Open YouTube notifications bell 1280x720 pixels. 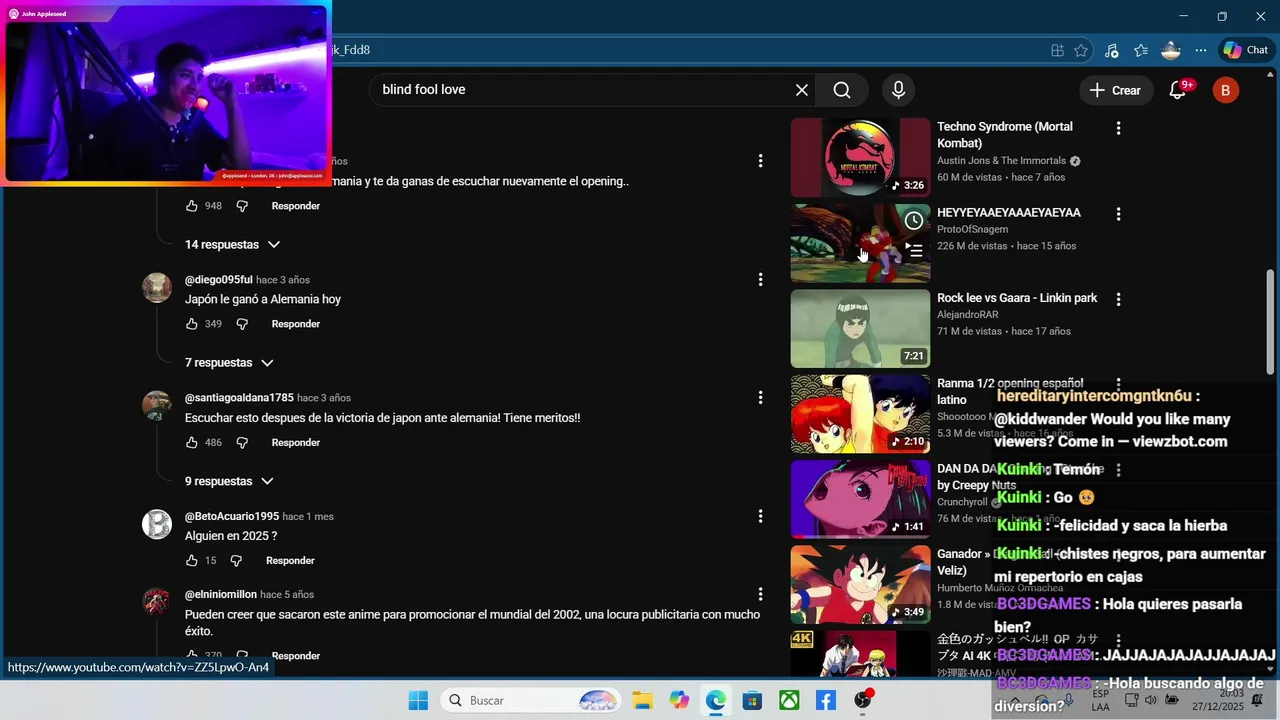pos(1178,90)
